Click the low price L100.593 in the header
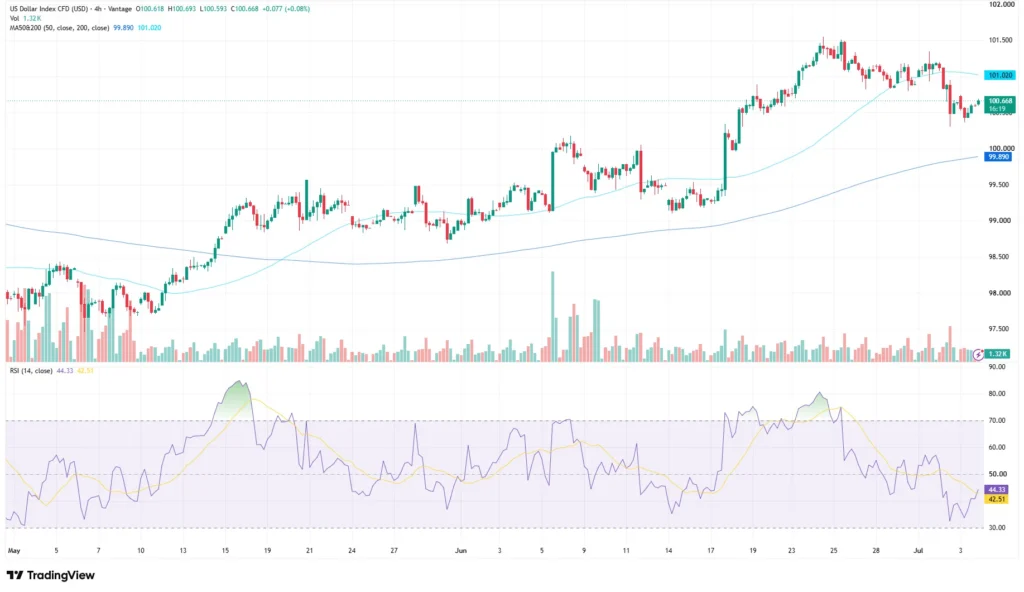 (214, 9)
